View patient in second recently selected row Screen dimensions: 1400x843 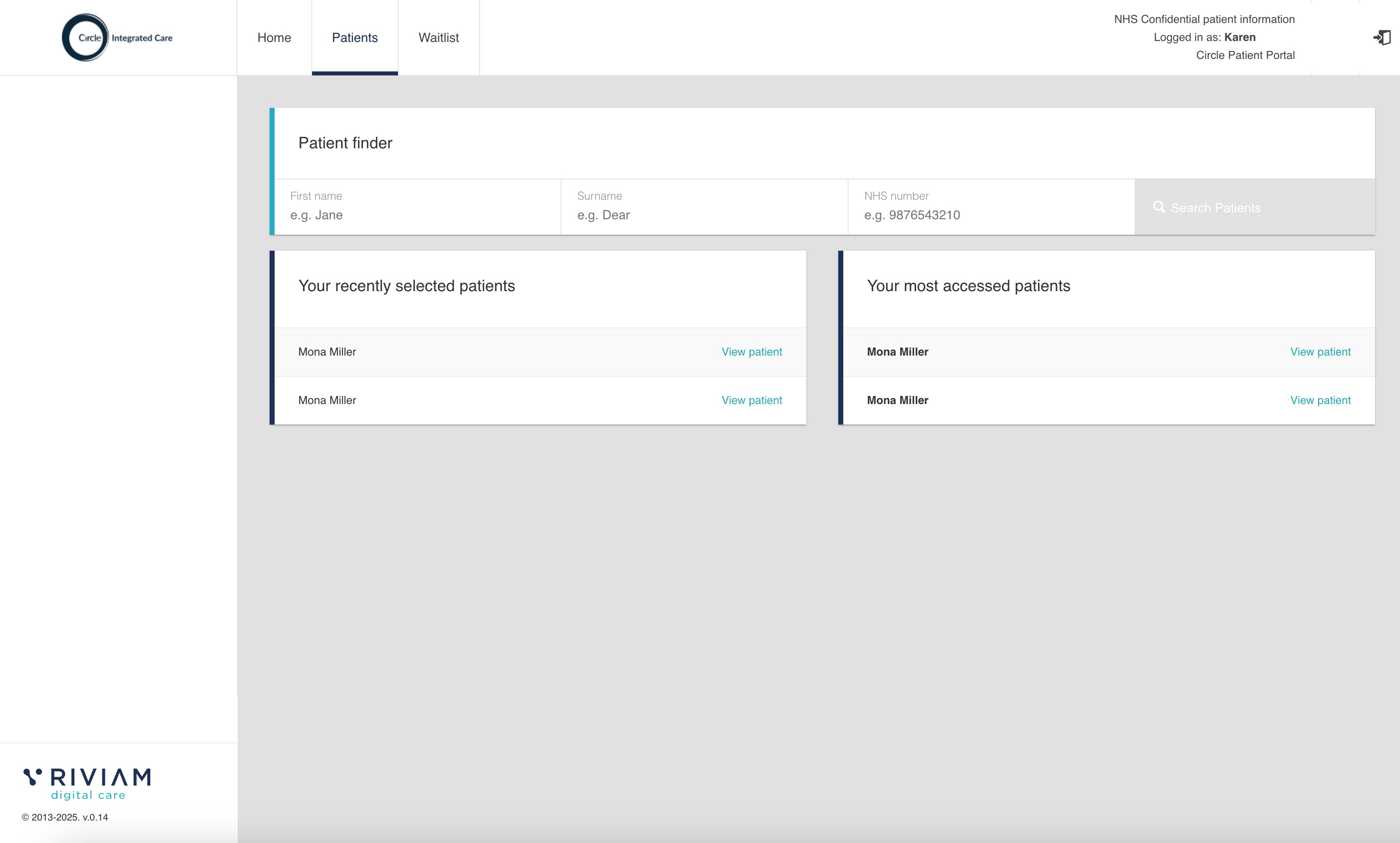pos(751,400)
